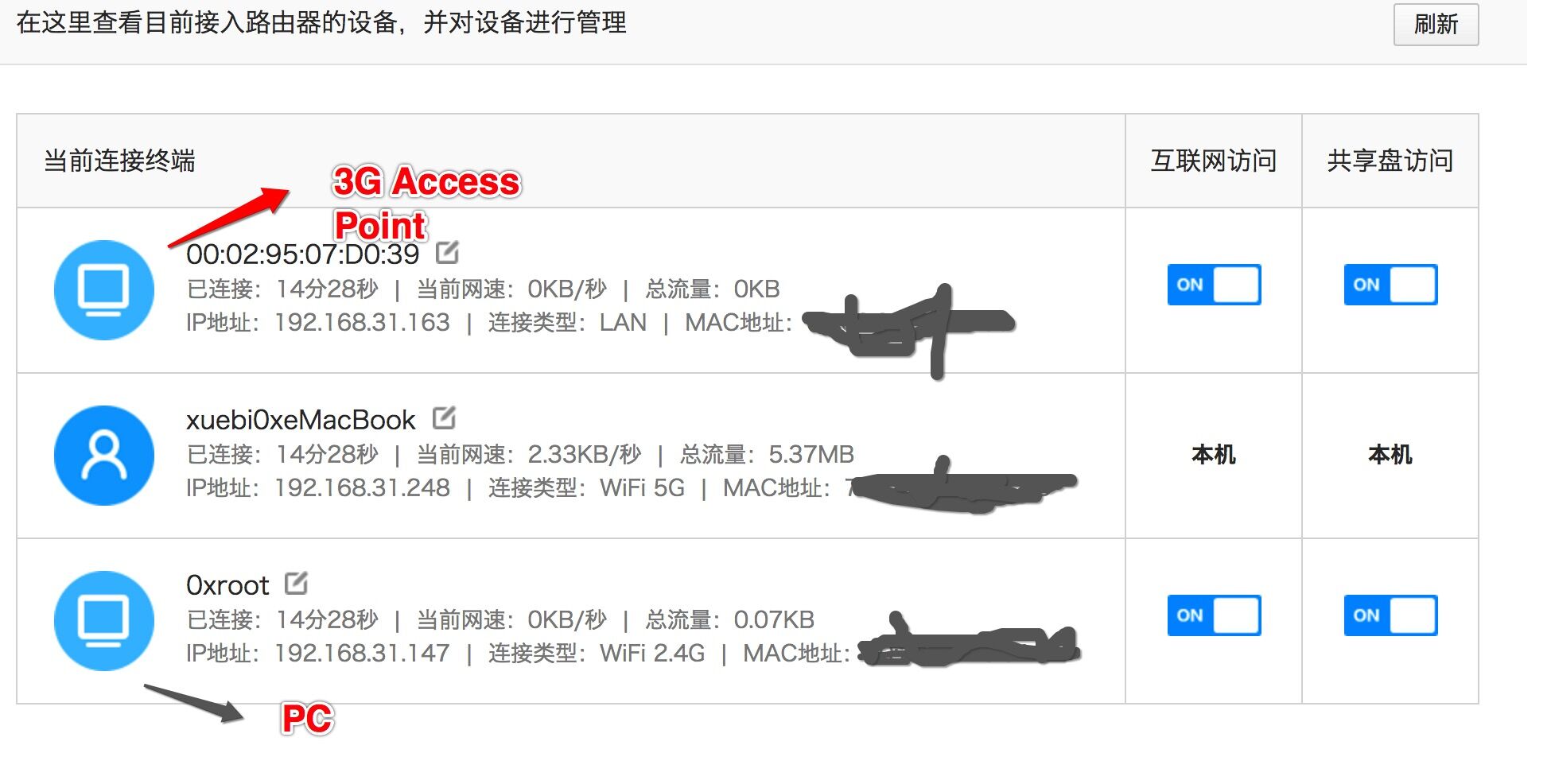Click the monitor icon for 00:02:95:07:D0:39
This screenshot has height=784, width=1551.
tap(104, 289)
